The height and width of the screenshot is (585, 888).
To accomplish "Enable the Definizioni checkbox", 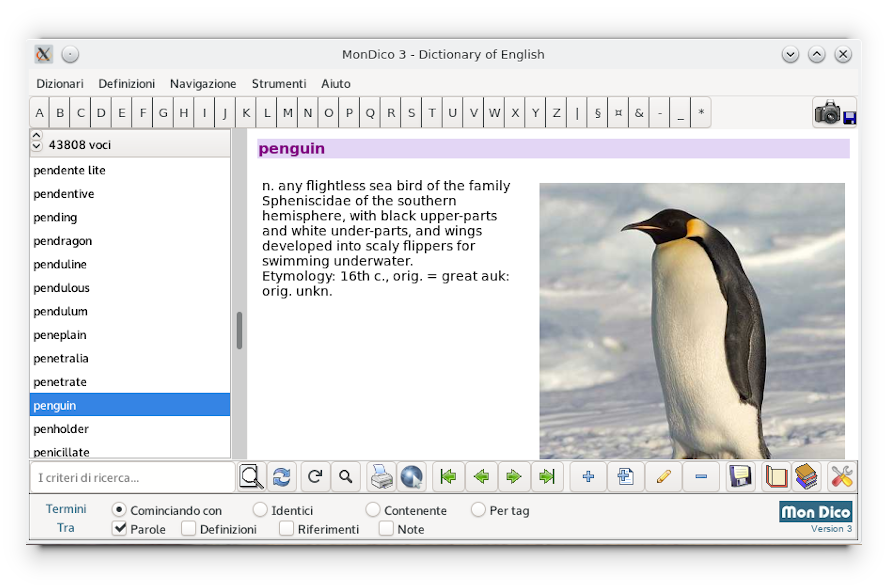I will pyautogui.click(x=189, y=528).
